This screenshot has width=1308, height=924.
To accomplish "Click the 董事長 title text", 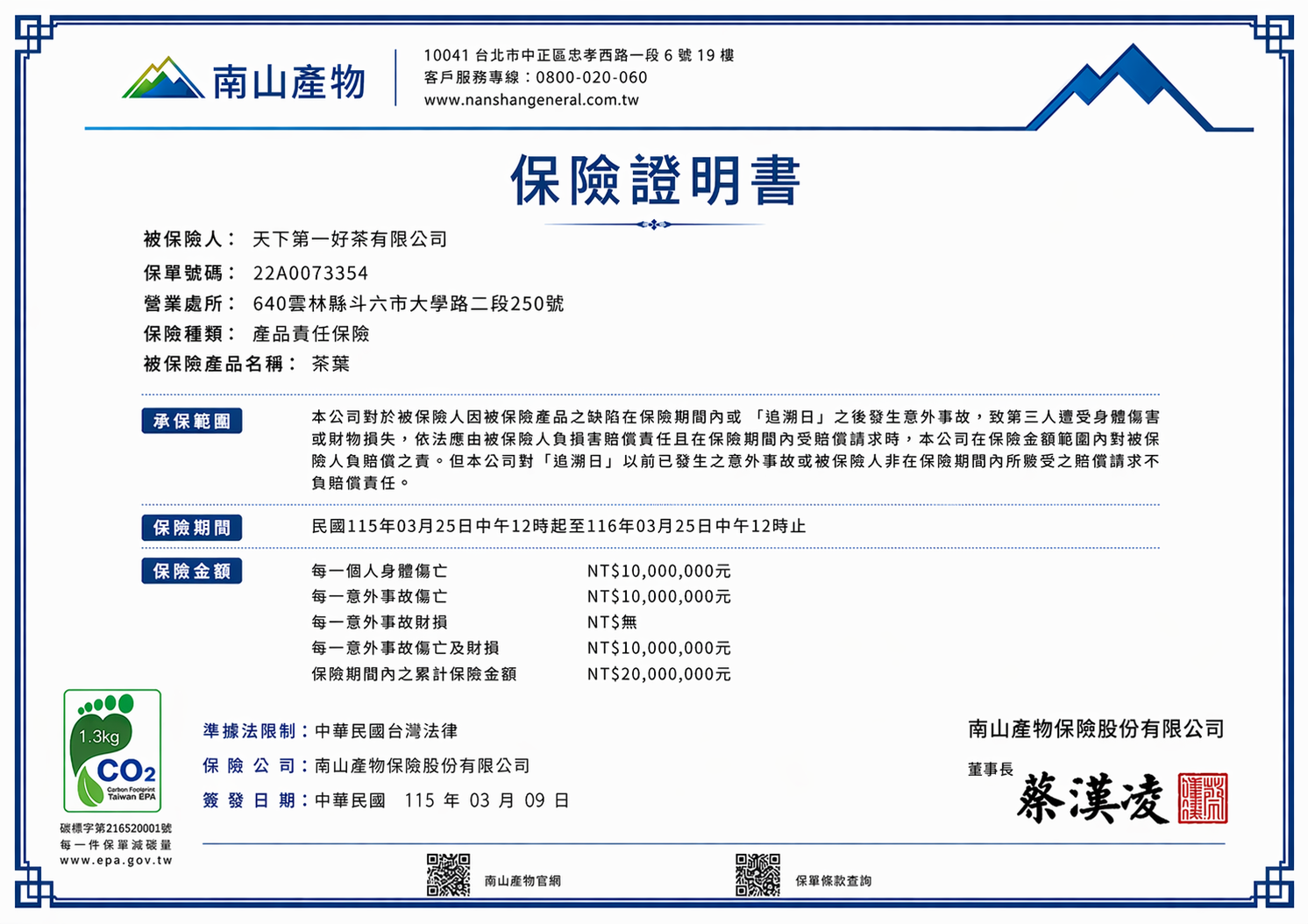I will tap(991, 770).
